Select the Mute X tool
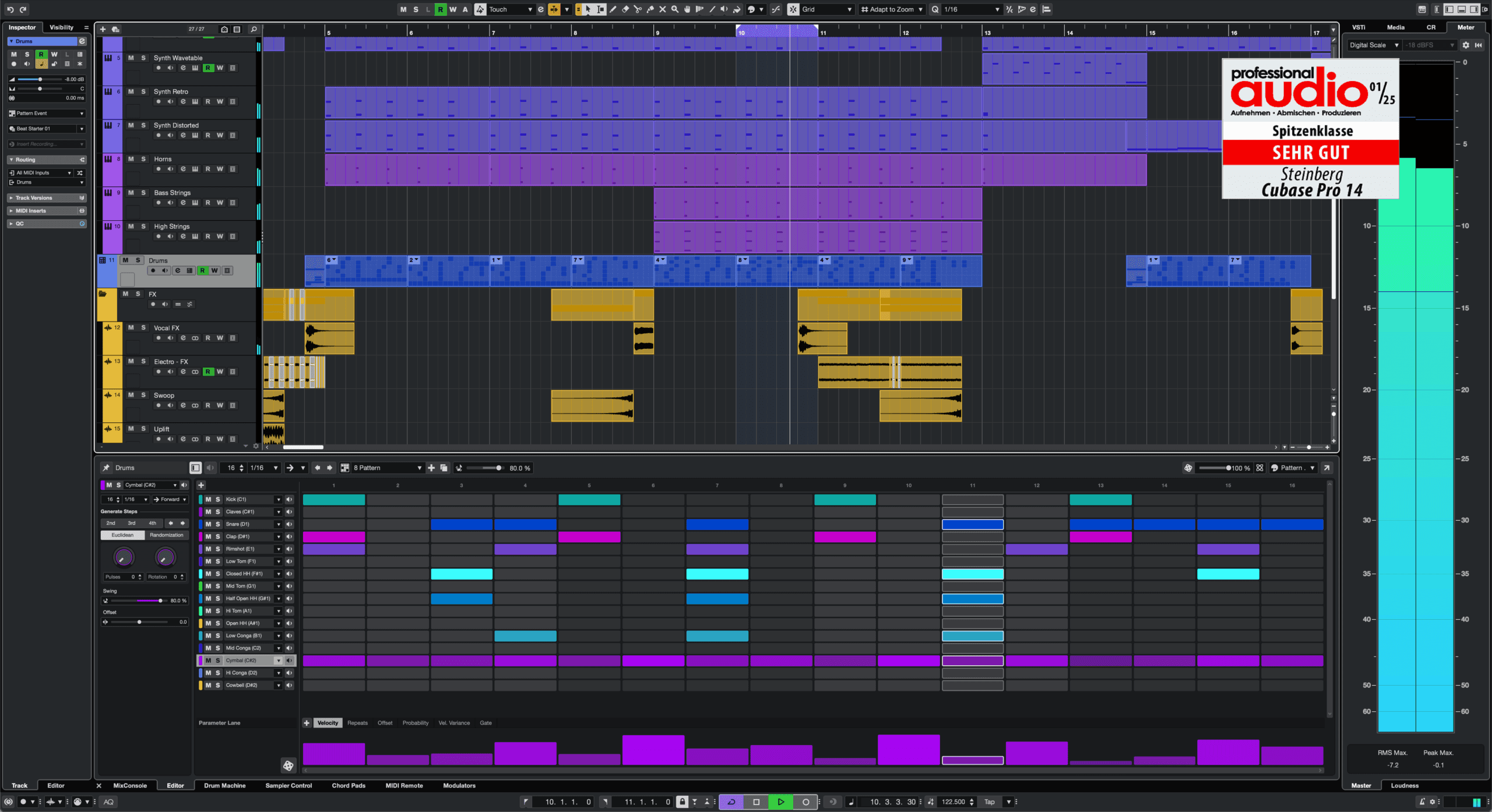The image size is (1492, 812). click(663, 9)
